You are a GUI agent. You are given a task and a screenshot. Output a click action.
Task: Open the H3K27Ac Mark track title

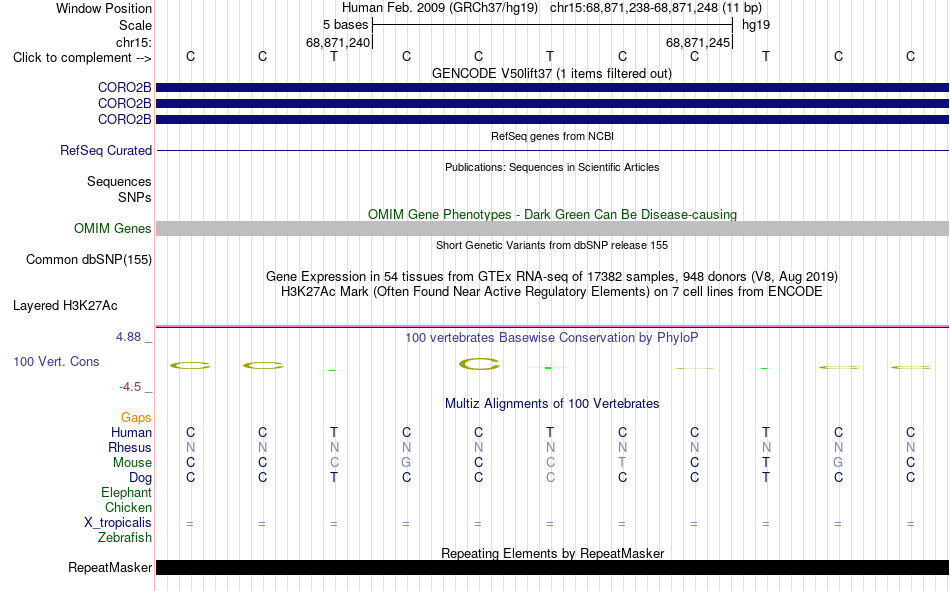click(552, 292)
